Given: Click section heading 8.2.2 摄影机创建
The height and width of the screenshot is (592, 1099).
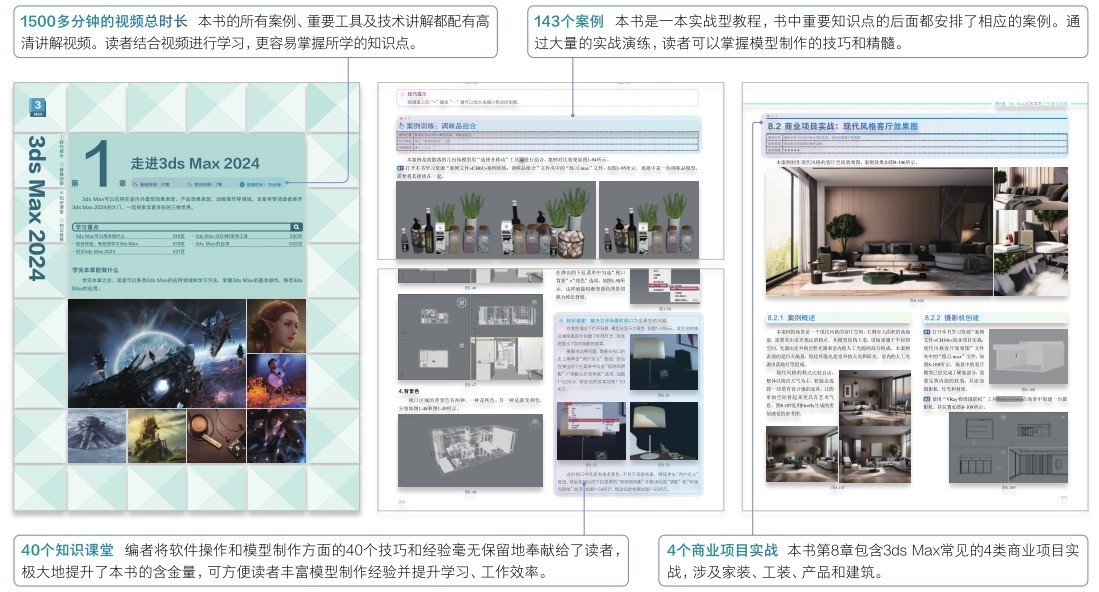Looking at the screenshot, I should (x=951, y=317).
